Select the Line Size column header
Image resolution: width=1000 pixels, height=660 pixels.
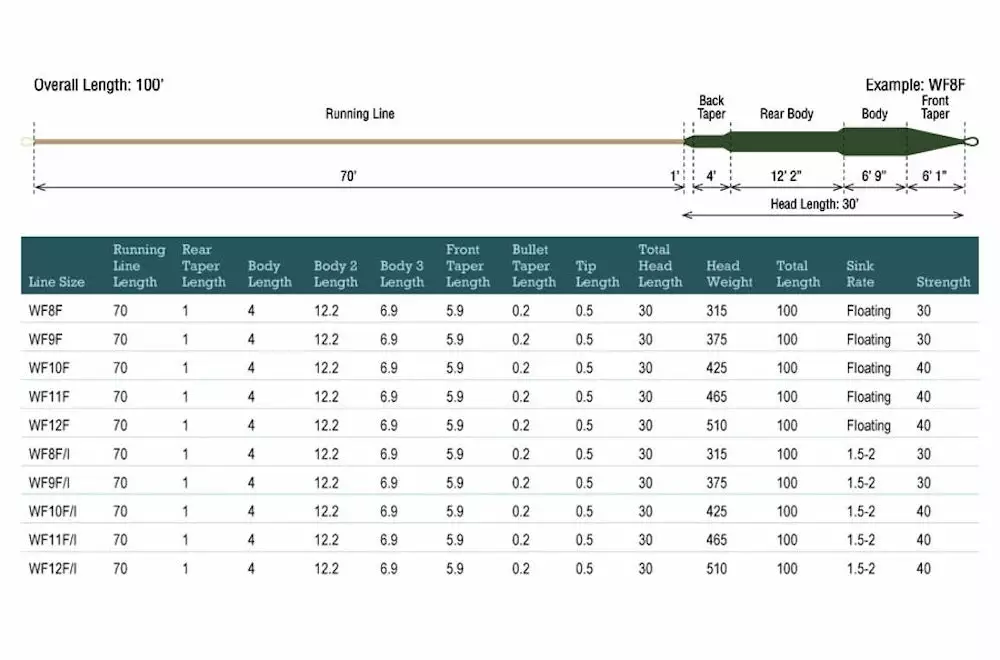point(57,282)
